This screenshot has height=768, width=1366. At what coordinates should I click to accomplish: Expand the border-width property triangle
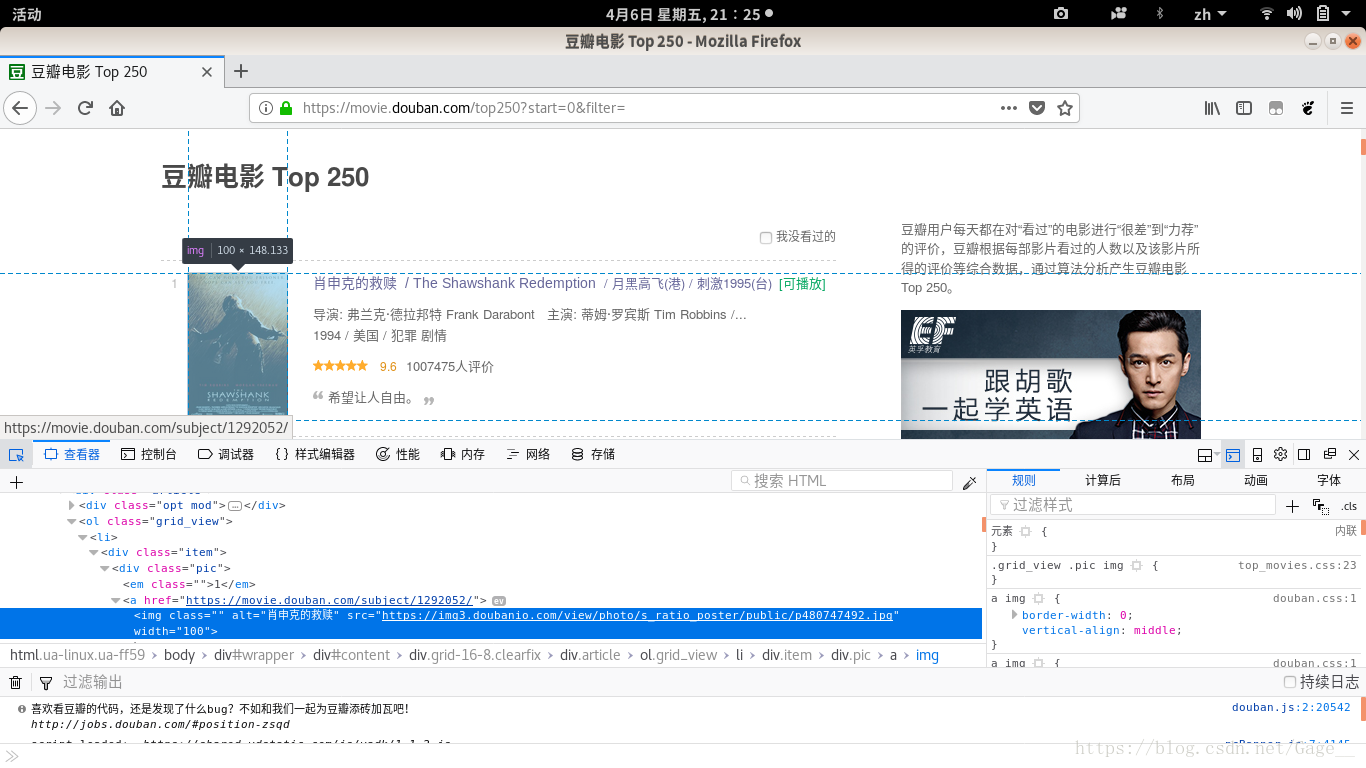click(x=1015, y=615)
